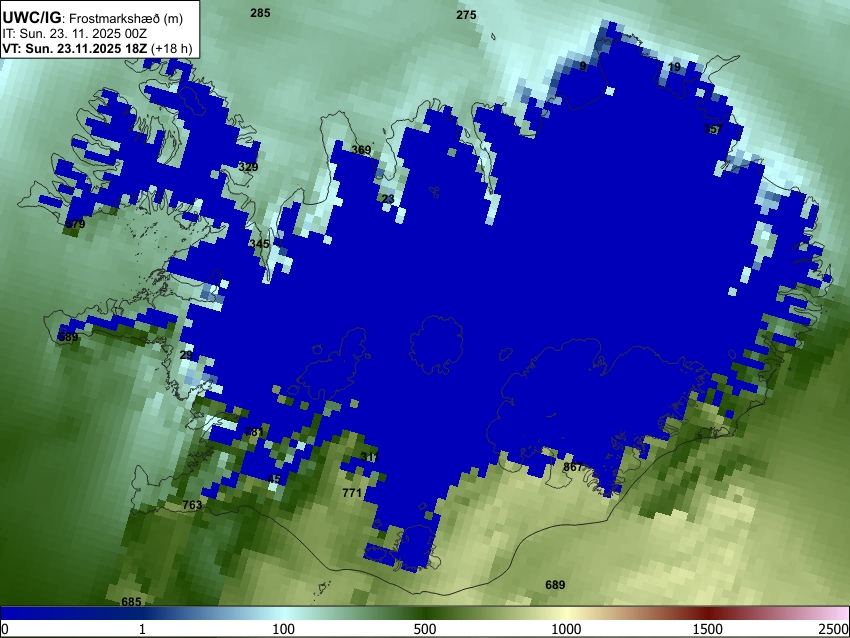The width and height of the screenshot is (850, 638).
Task: Click the "100" legend tick label
Action: pos(284,629)
